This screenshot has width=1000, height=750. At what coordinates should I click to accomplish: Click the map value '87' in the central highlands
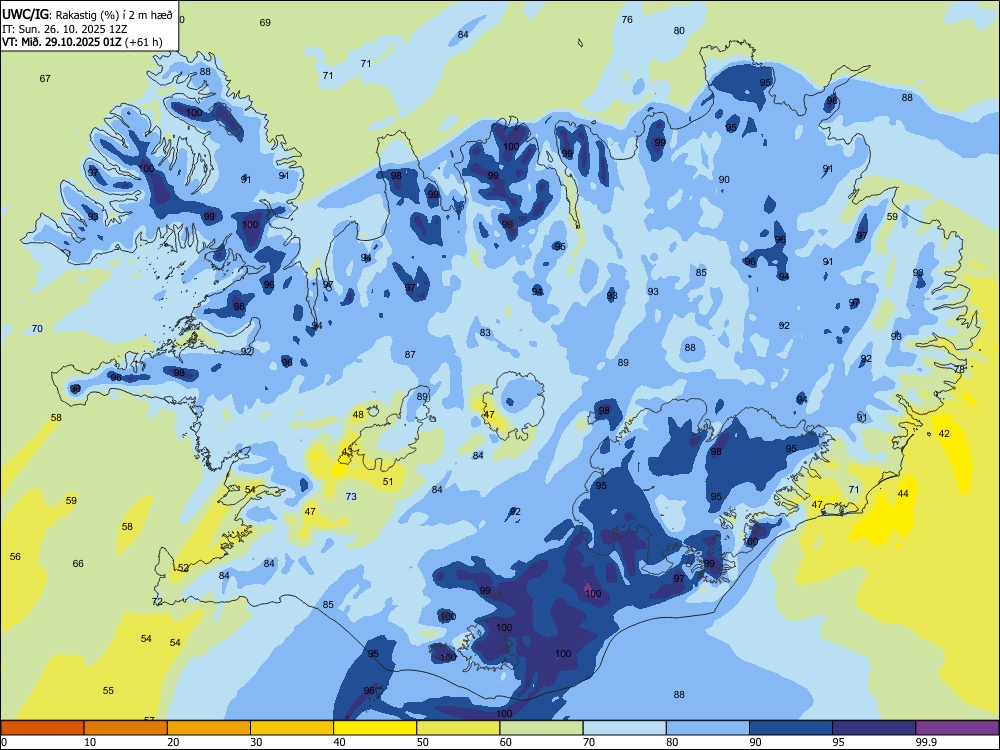(410, 355)
